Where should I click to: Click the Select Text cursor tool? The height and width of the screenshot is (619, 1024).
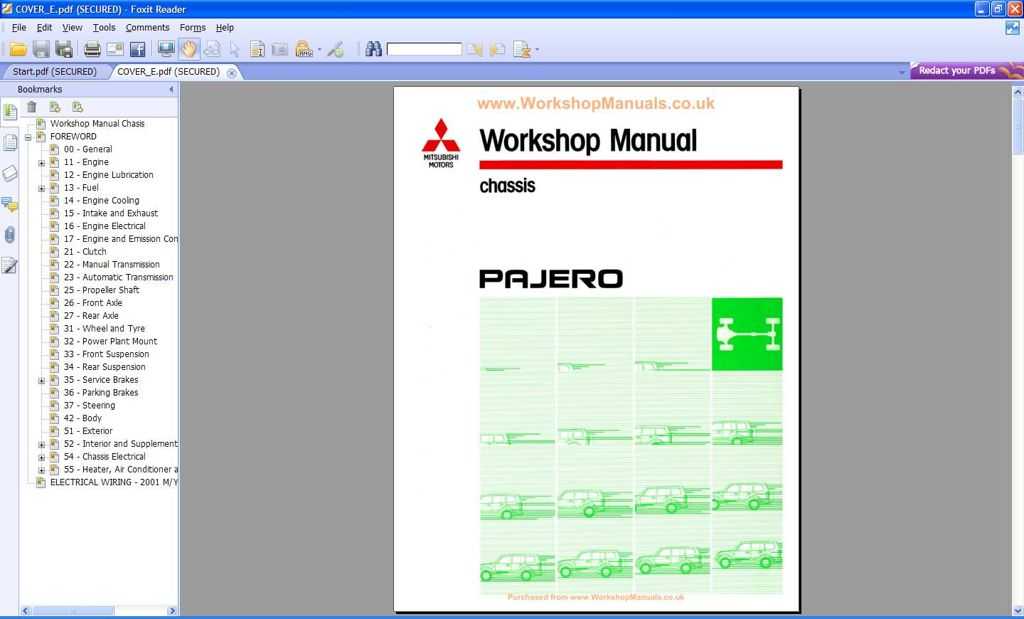pyautogui.click(x=234, y=49)
